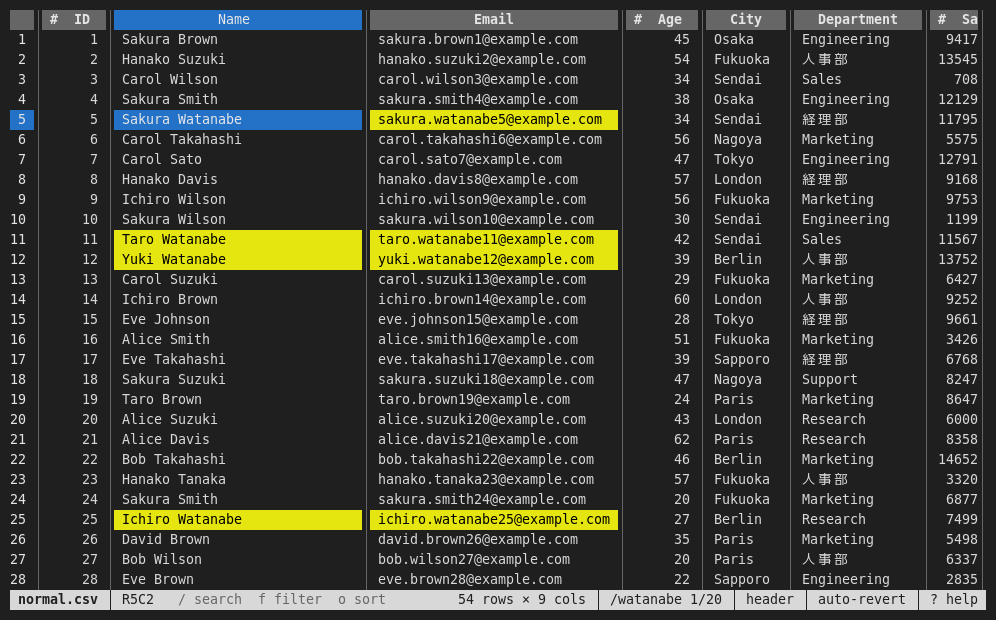Screen dimensions: 996x620
Task: Select city Tokyo in Carol Sato row
Action: [x=746, y=159]
